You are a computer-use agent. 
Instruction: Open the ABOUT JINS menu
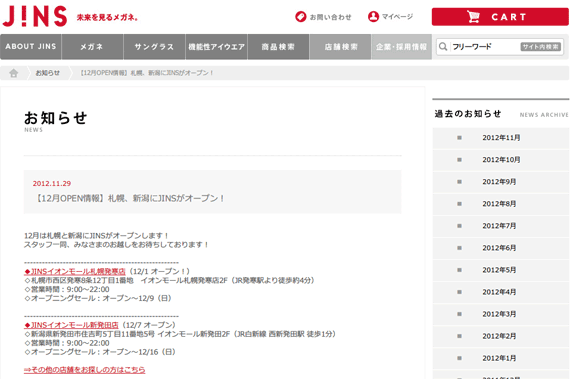(31, 47)
